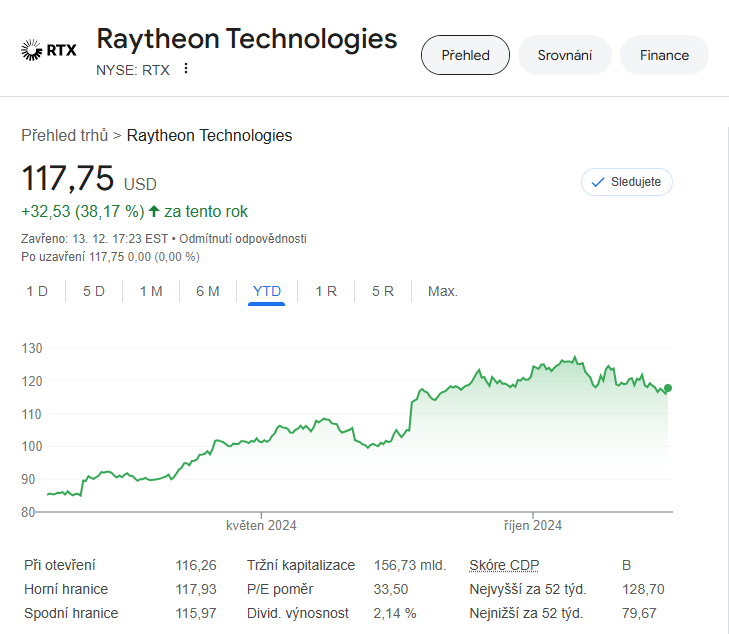
Task: Click the Spodní hranice value 115,97
Action: [196, 613]
